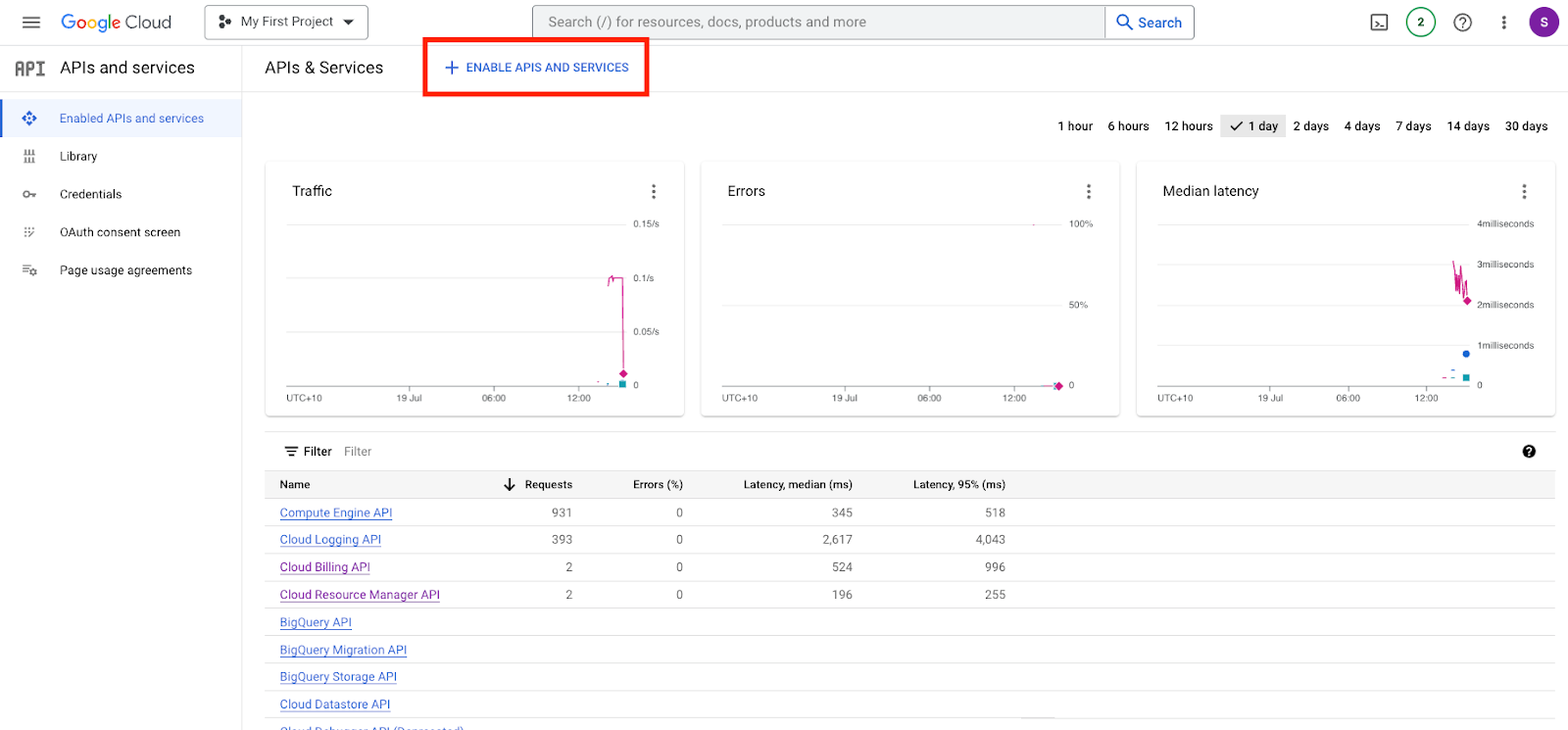
Task: Click Enable APIs and Services button
Action: [537, 68]
